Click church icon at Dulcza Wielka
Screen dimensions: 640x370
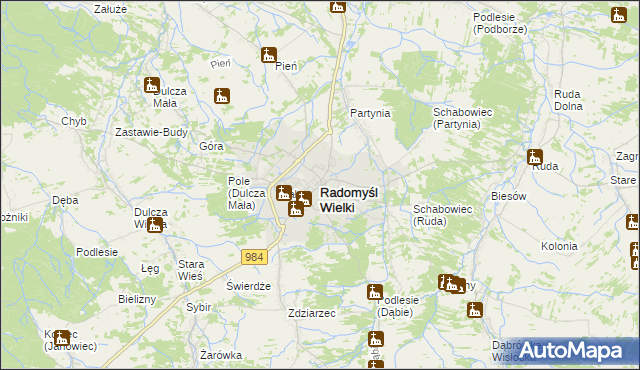(155, 225)
